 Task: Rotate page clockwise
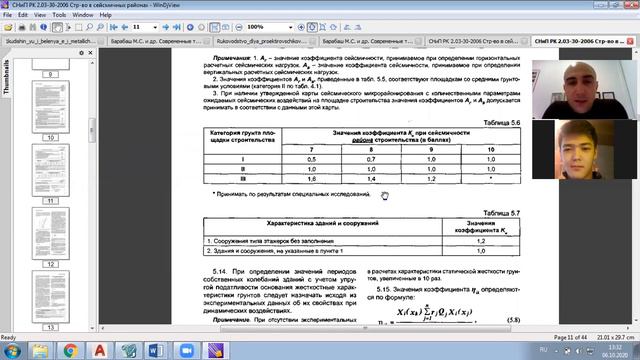click(358, 27)
